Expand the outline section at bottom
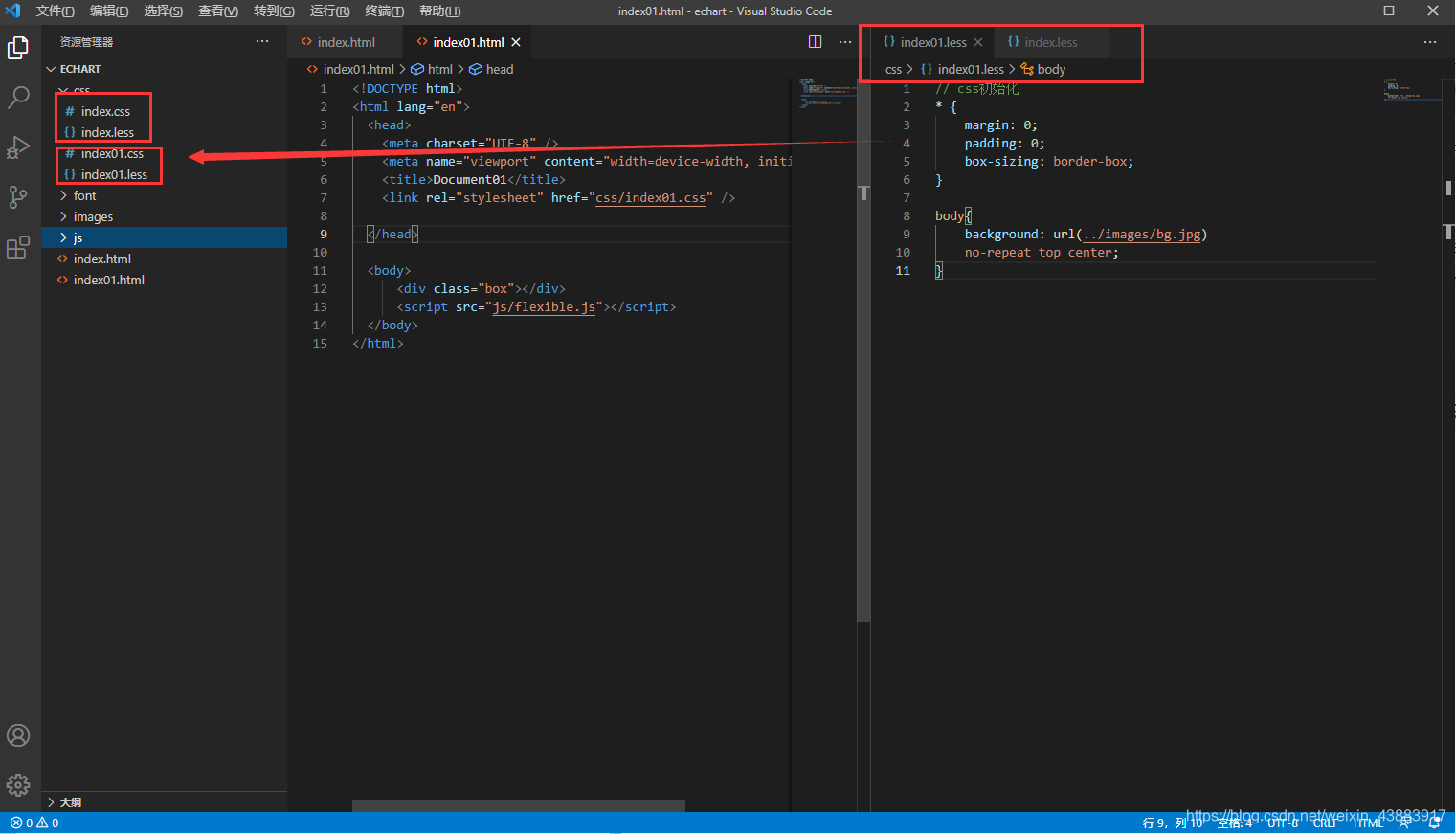Image resolution: width=1456 pixels, height=834 pixels. pos(164,802)
